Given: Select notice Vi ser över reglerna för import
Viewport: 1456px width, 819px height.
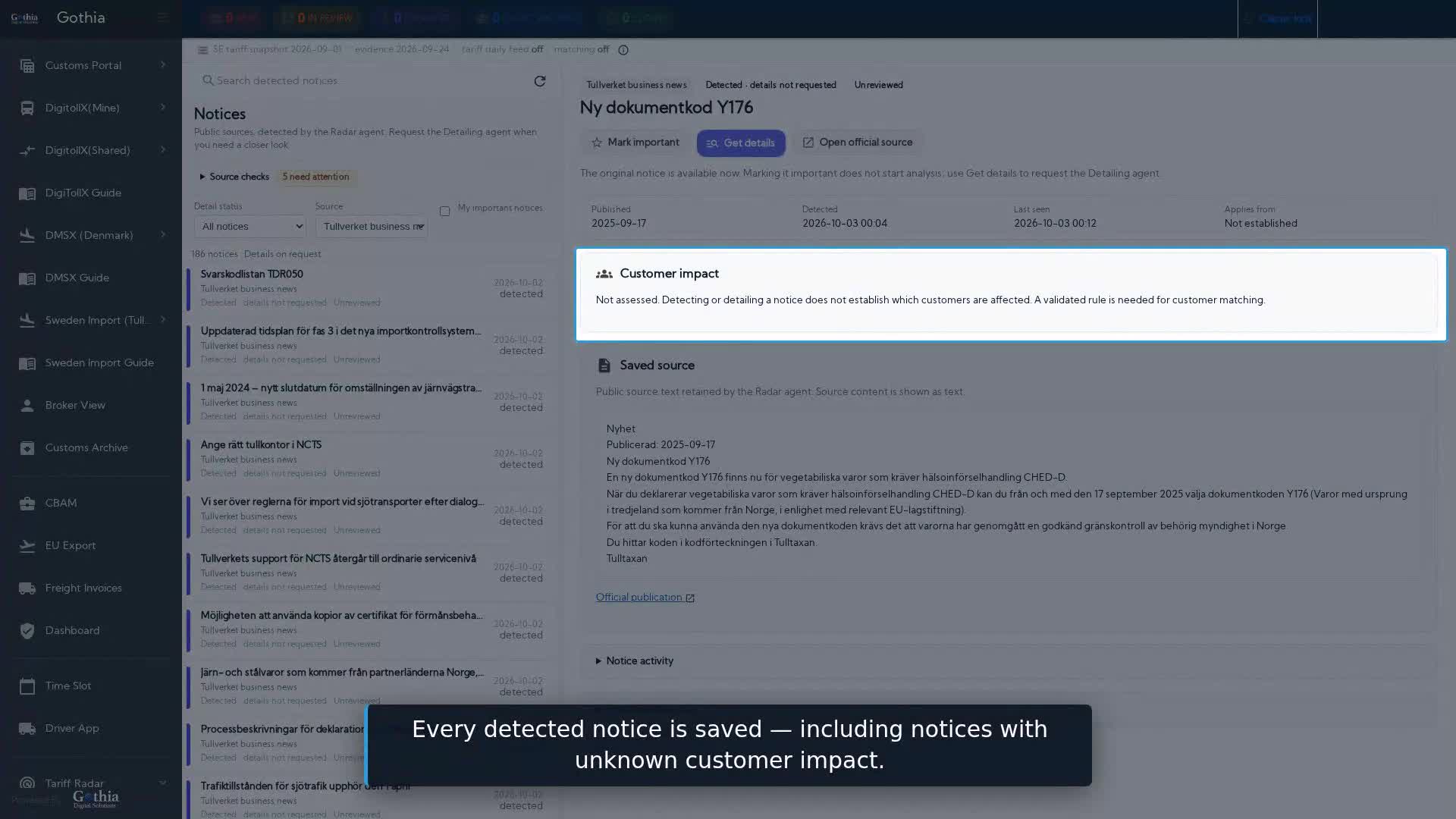Looking at the screenshot, I should 370,516.
